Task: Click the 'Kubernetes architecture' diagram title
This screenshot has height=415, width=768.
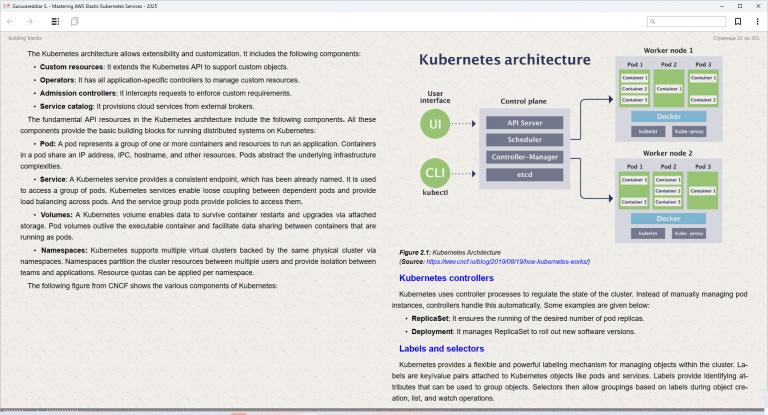Action: (x=504, y=60)
